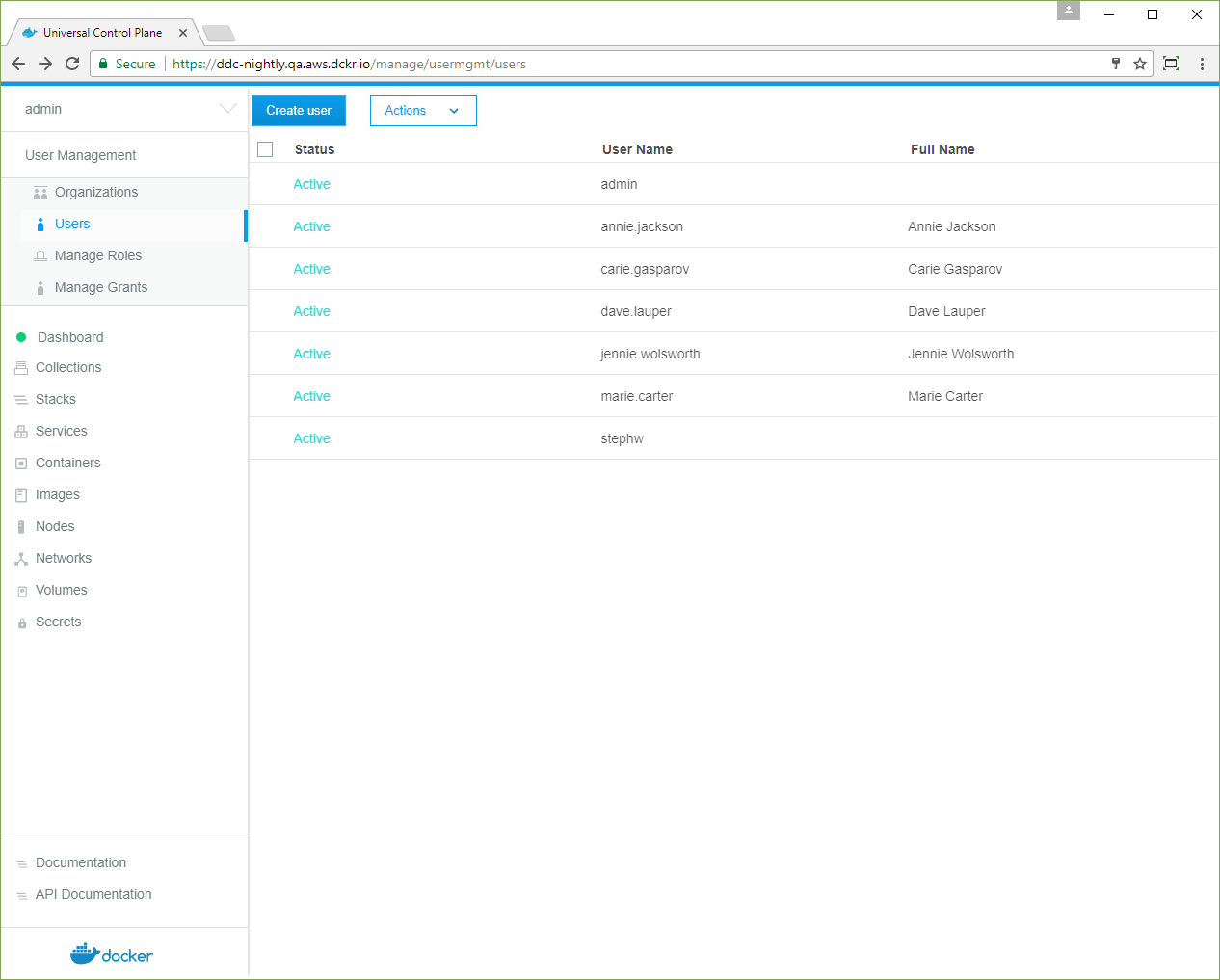This screenshot has width=1220, height=980.
Task: Click the Networks icon in sidebar
Action: pyautogui.click(x=21, y=559)
